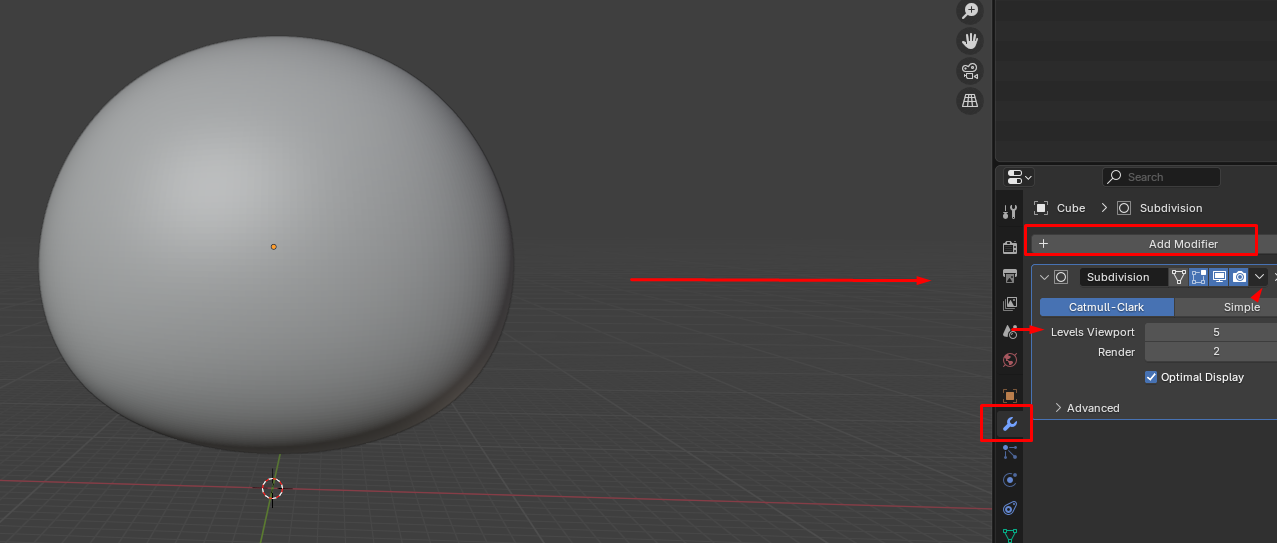Click the Subdivision breadcrumb label
1277x543 pixels.
[x=1171, y=208]
